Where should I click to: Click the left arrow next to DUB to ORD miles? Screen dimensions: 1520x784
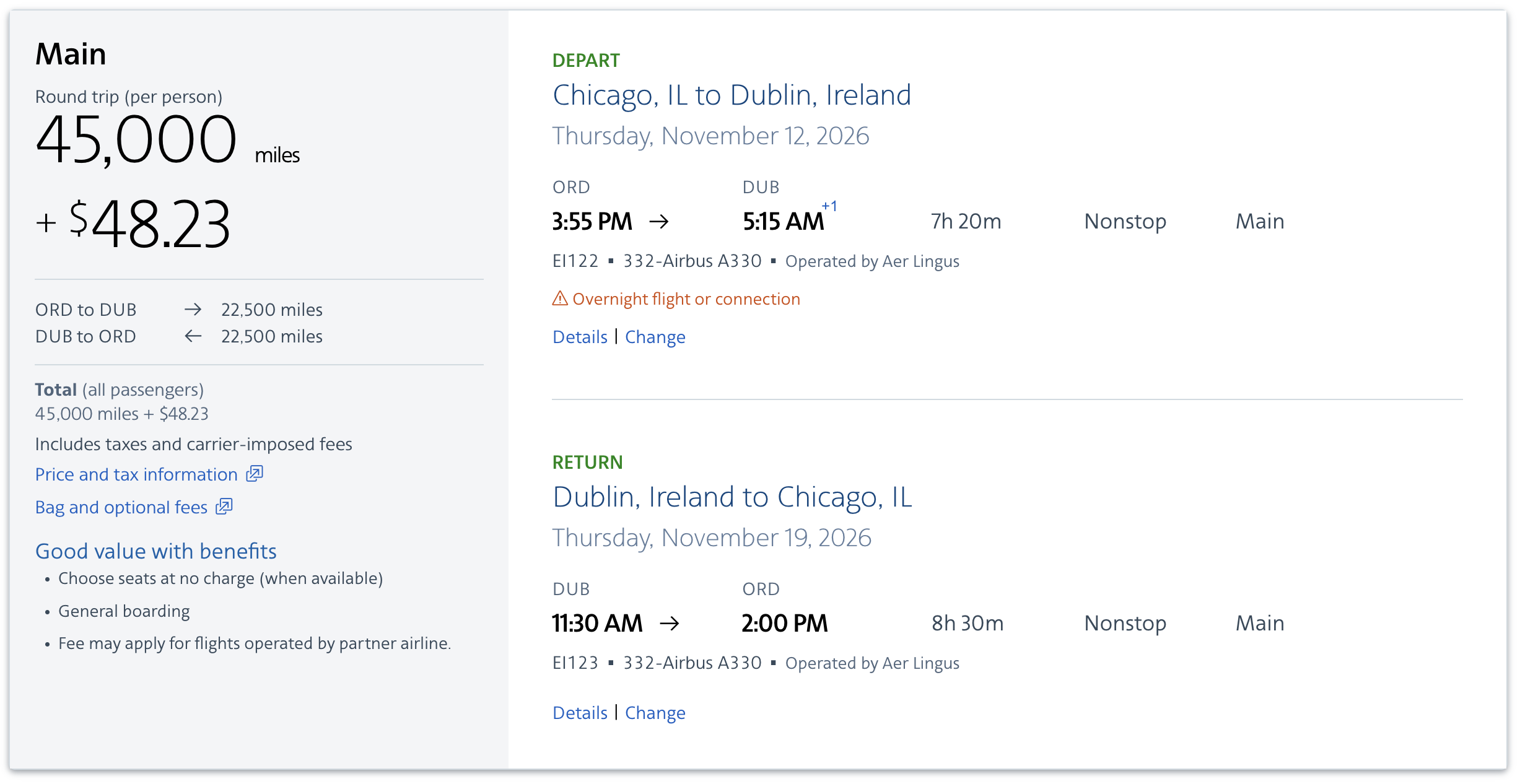[x=194, y=336]
